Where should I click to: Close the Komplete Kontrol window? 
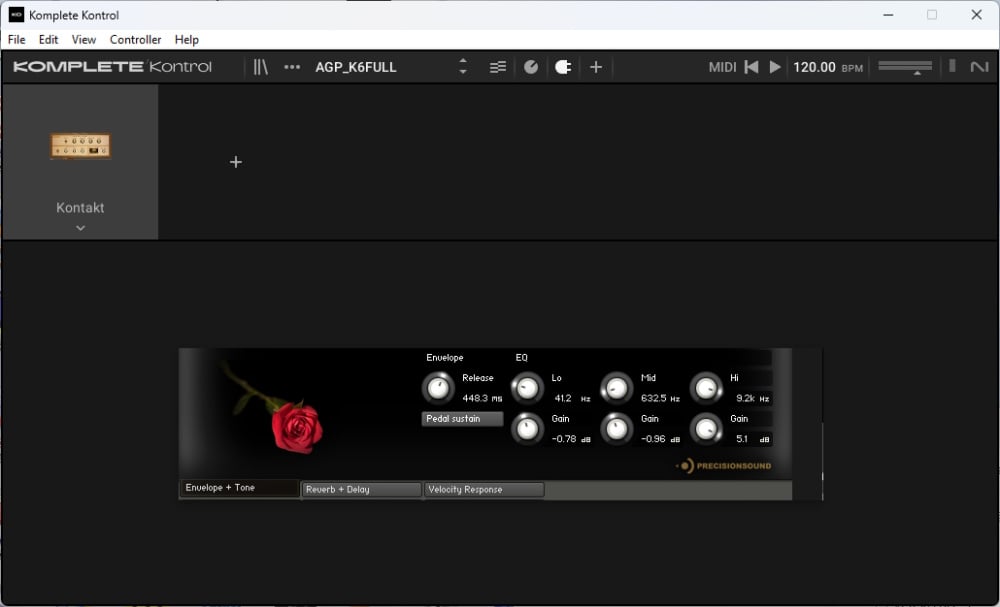click(976, 15)
